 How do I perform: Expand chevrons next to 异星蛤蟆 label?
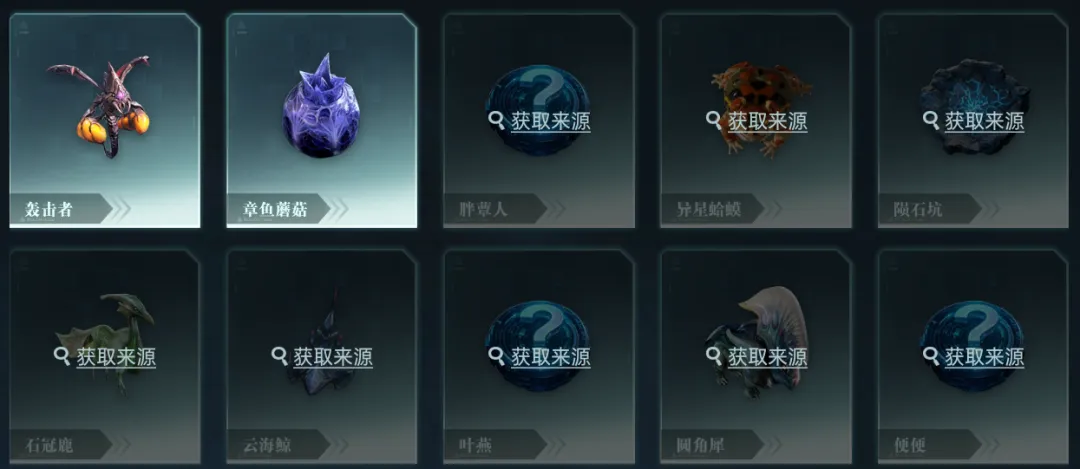[x=770, y=209]
